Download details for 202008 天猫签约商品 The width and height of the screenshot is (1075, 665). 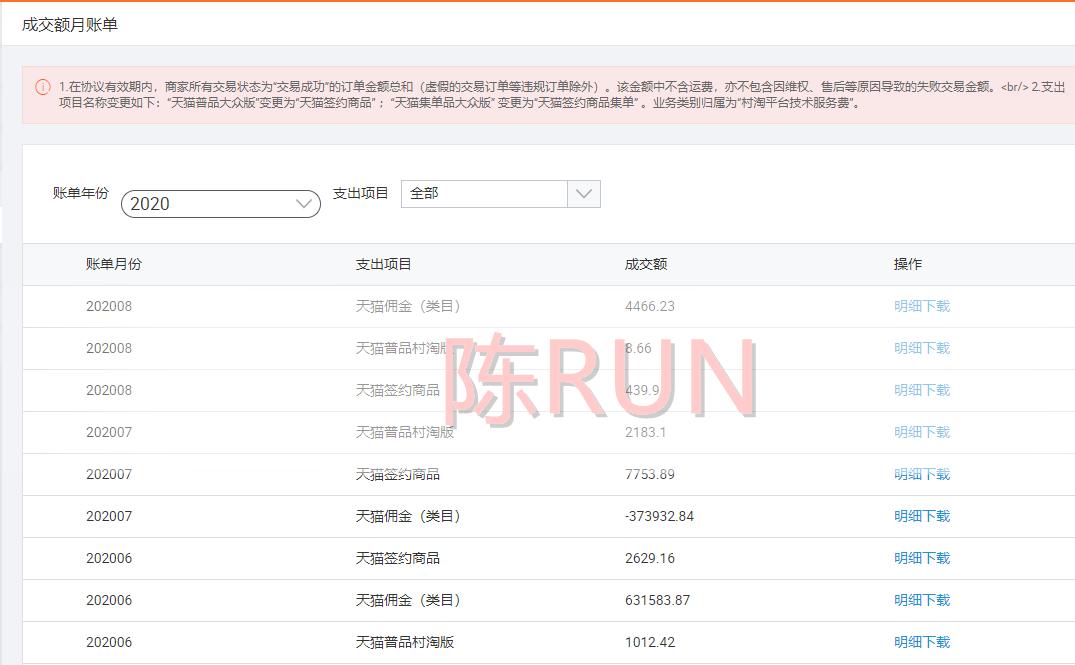coord(920,390)
